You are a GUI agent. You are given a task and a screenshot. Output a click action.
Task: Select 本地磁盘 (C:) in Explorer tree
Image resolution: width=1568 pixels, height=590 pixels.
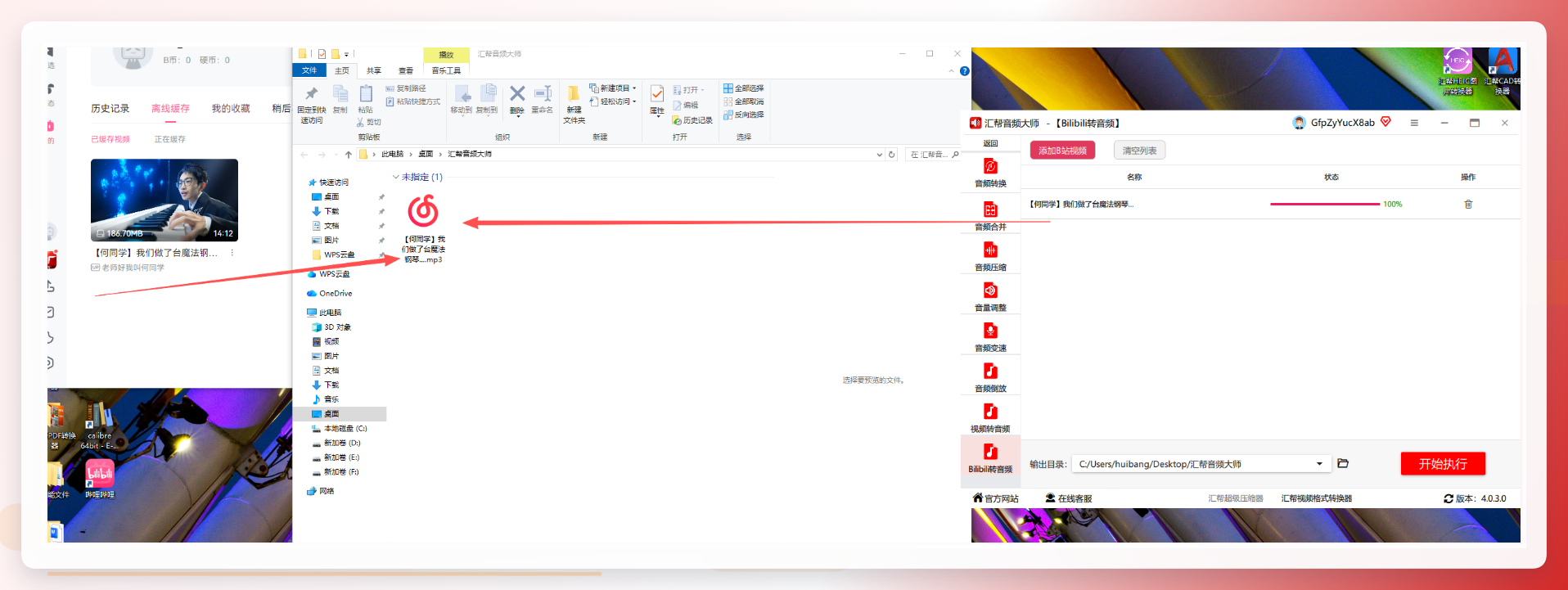click(340, 428)
